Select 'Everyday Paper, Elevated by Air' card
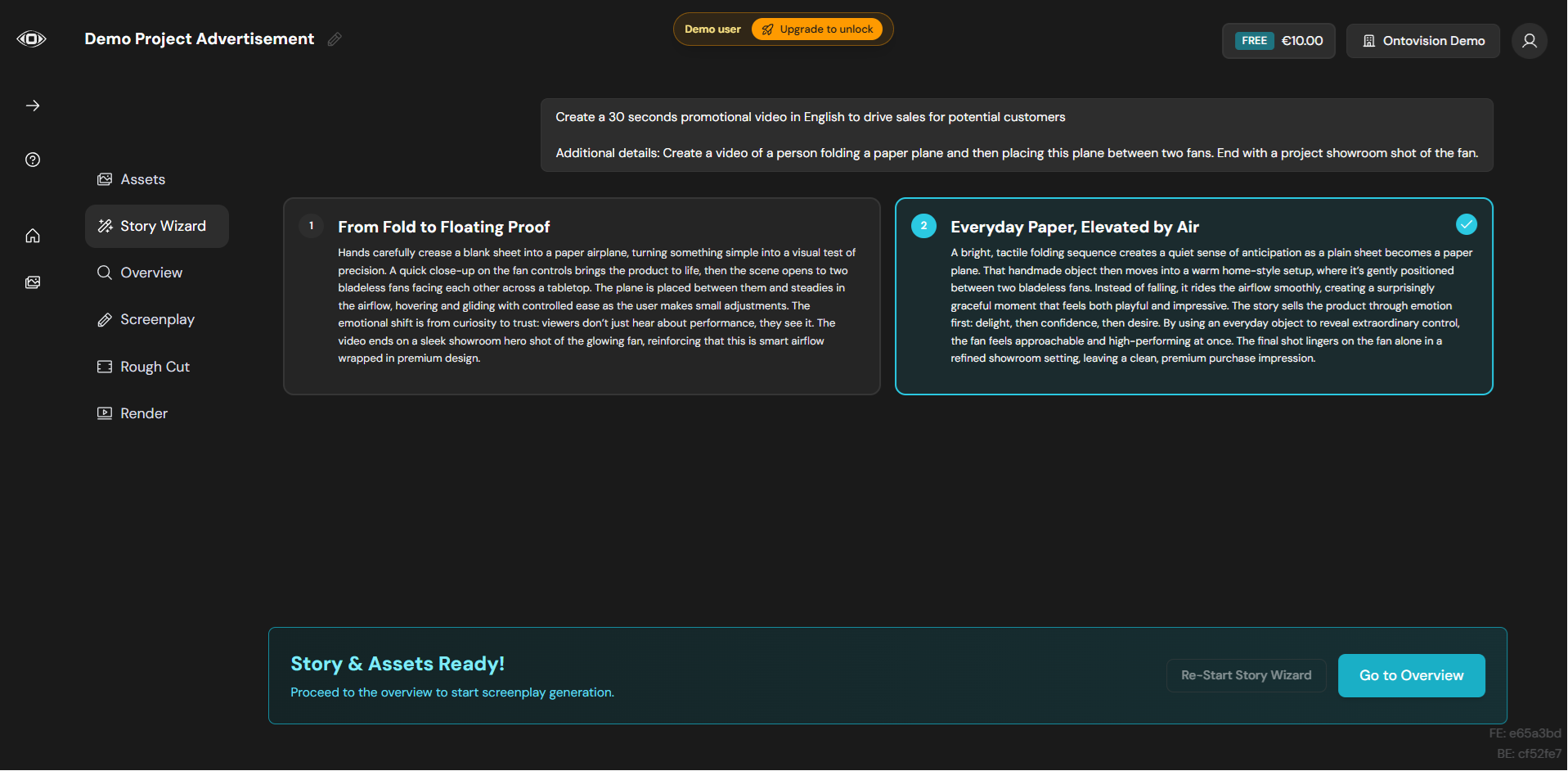1568x771 pixels. pos(1194,296)
